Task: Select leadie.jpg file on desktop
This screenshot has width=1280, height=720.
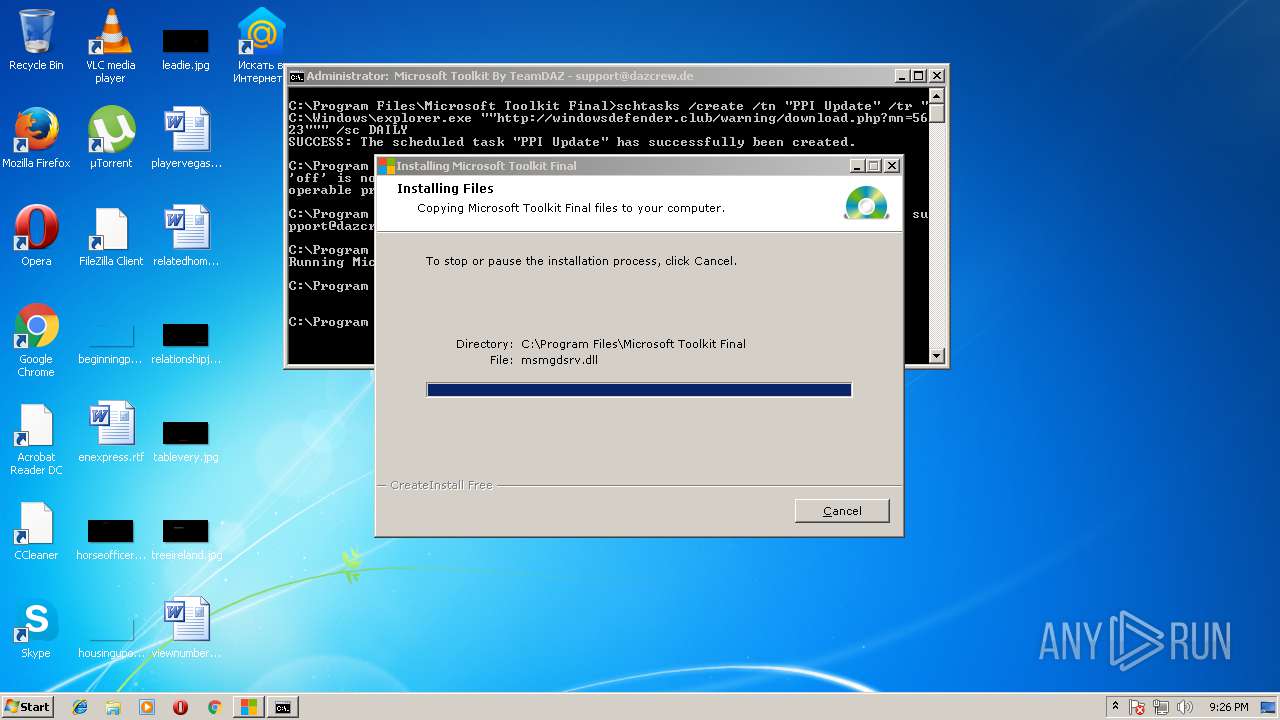Action: [185, 48]
